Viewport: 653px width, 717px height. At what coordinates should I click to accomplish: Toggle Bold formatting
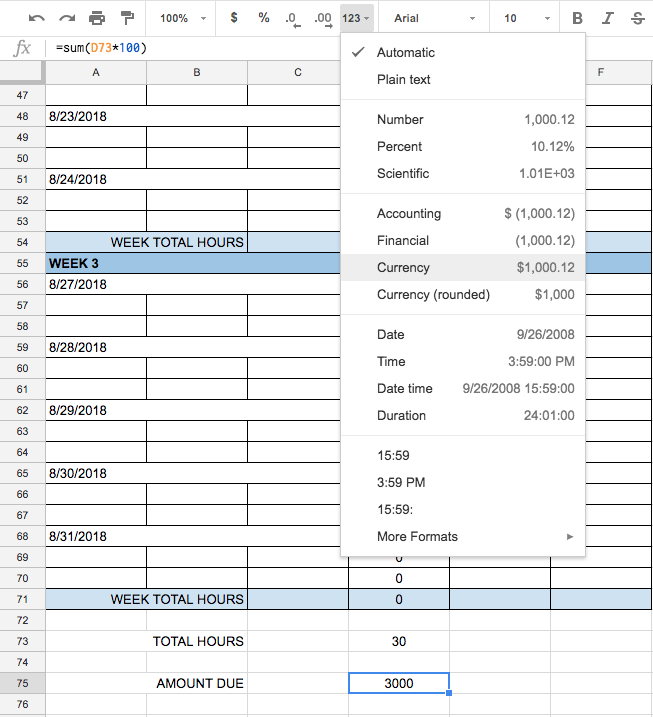(578, 18)
